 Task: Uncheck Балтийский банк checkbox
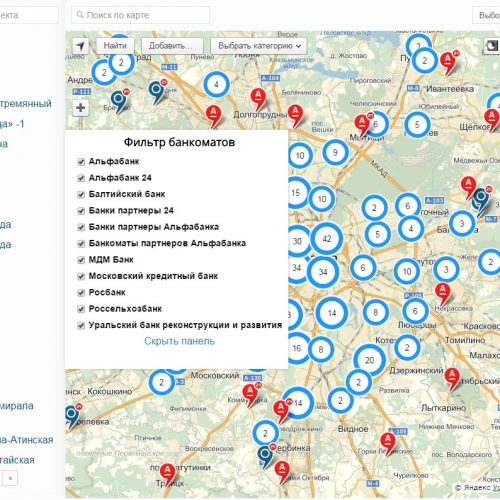(x=81, y=195)
